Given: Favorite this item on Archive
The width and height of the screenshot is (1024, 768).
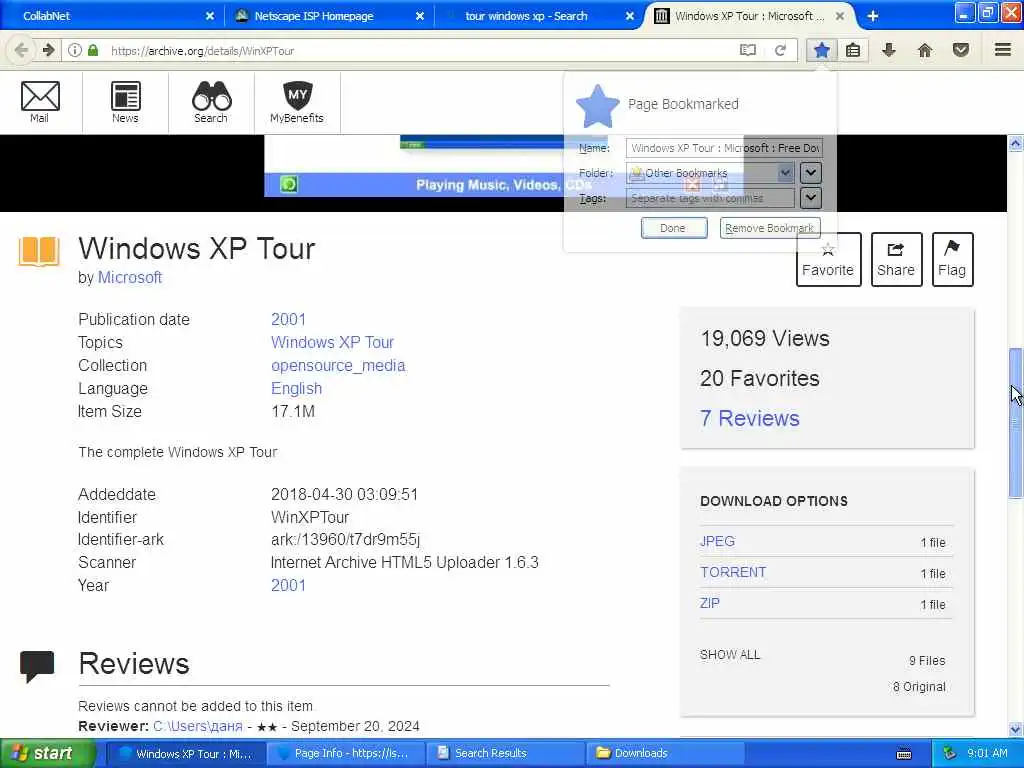Looking at the screenshot, I should coord(828,259).
